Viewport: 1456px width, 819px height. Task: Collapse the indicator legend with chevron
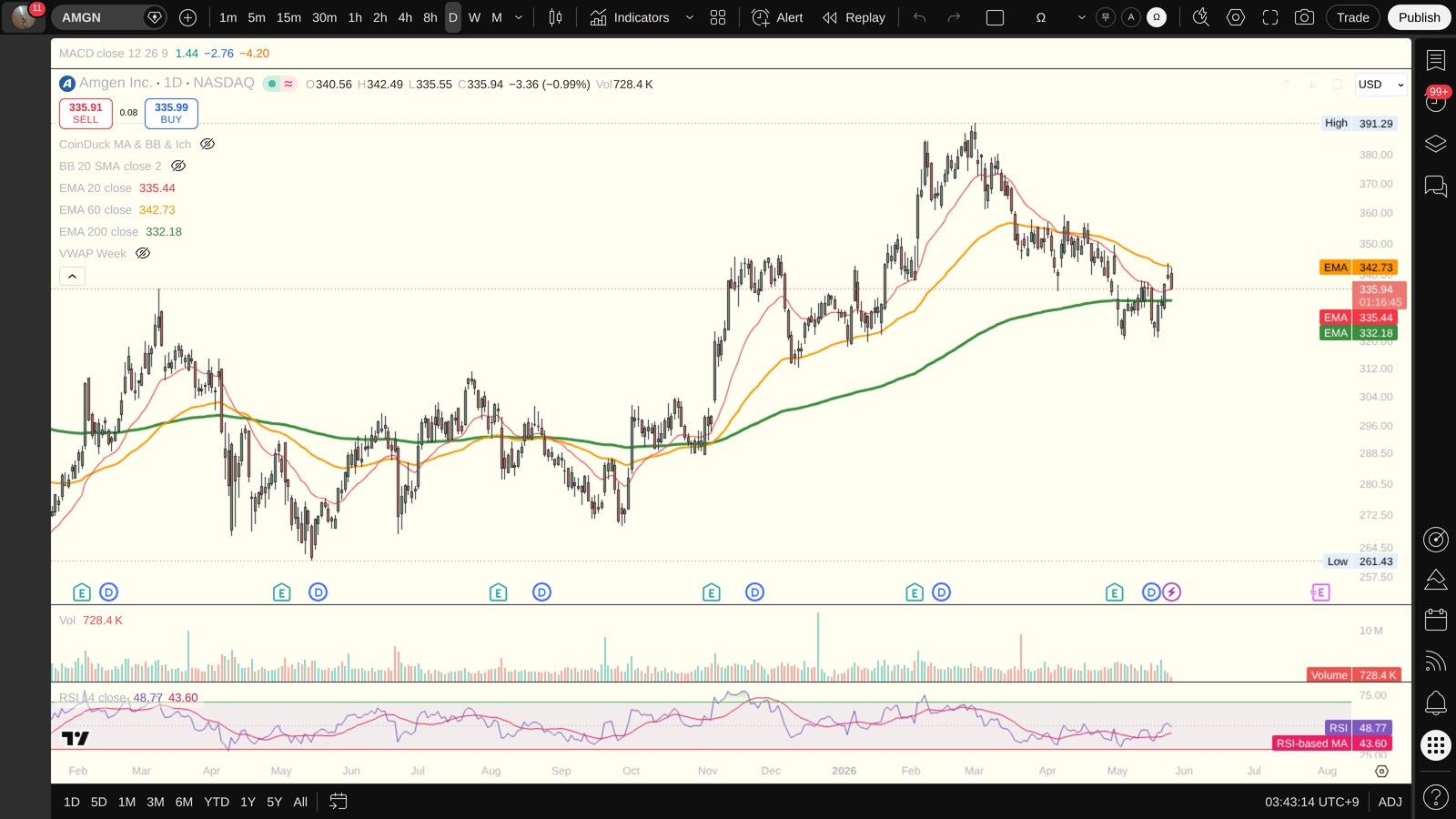(x=72, y=276)
